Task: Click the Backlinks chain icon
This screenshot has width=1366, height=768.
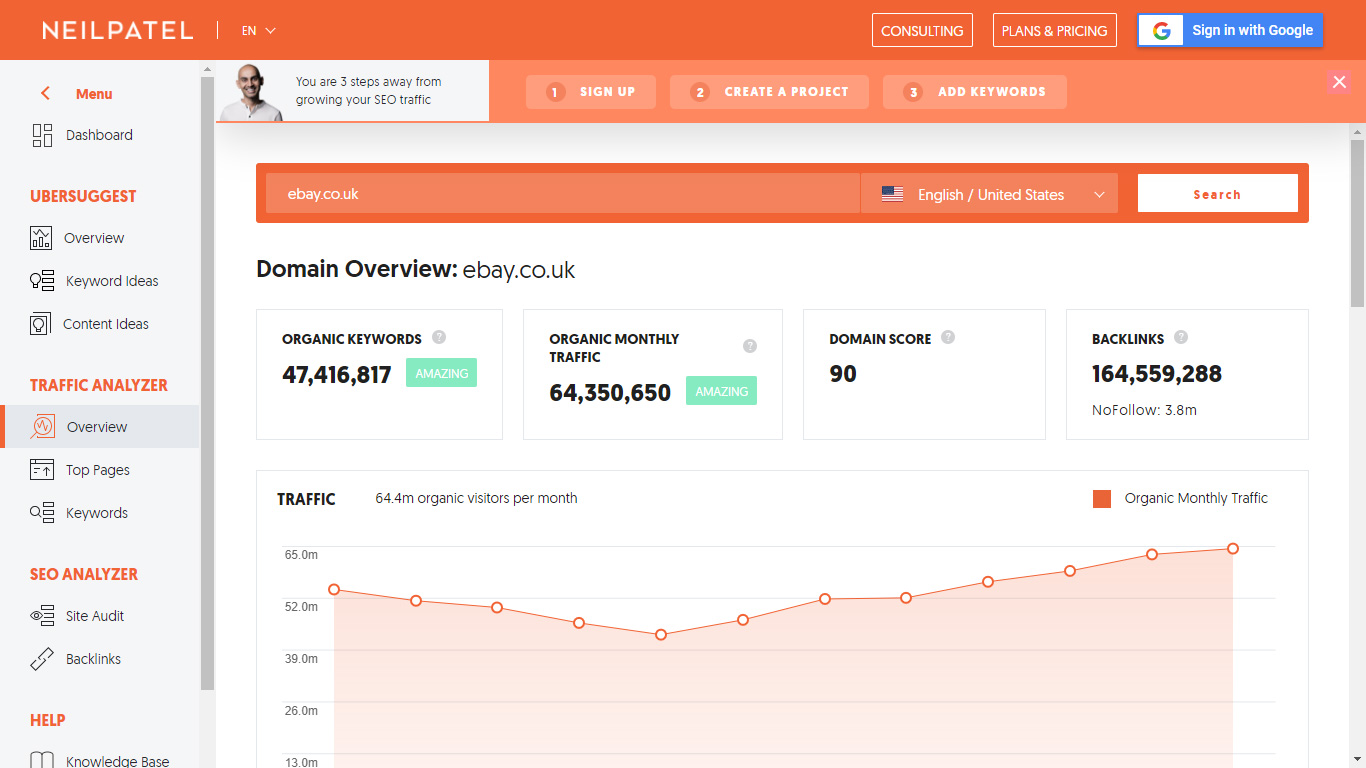Action: (42, 659)
